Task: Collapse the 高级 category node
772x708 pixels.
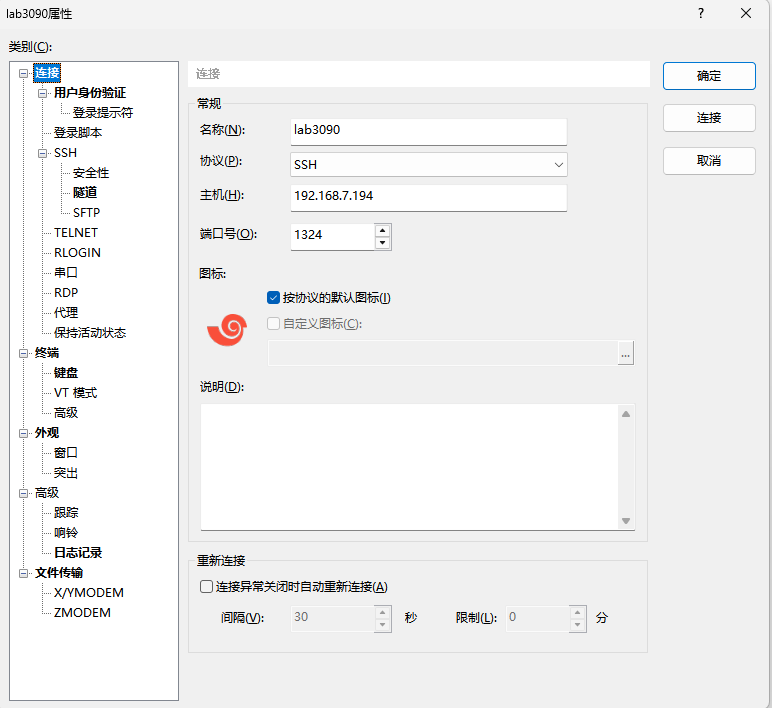Action: pyautogui.click(x=23, y=493)
